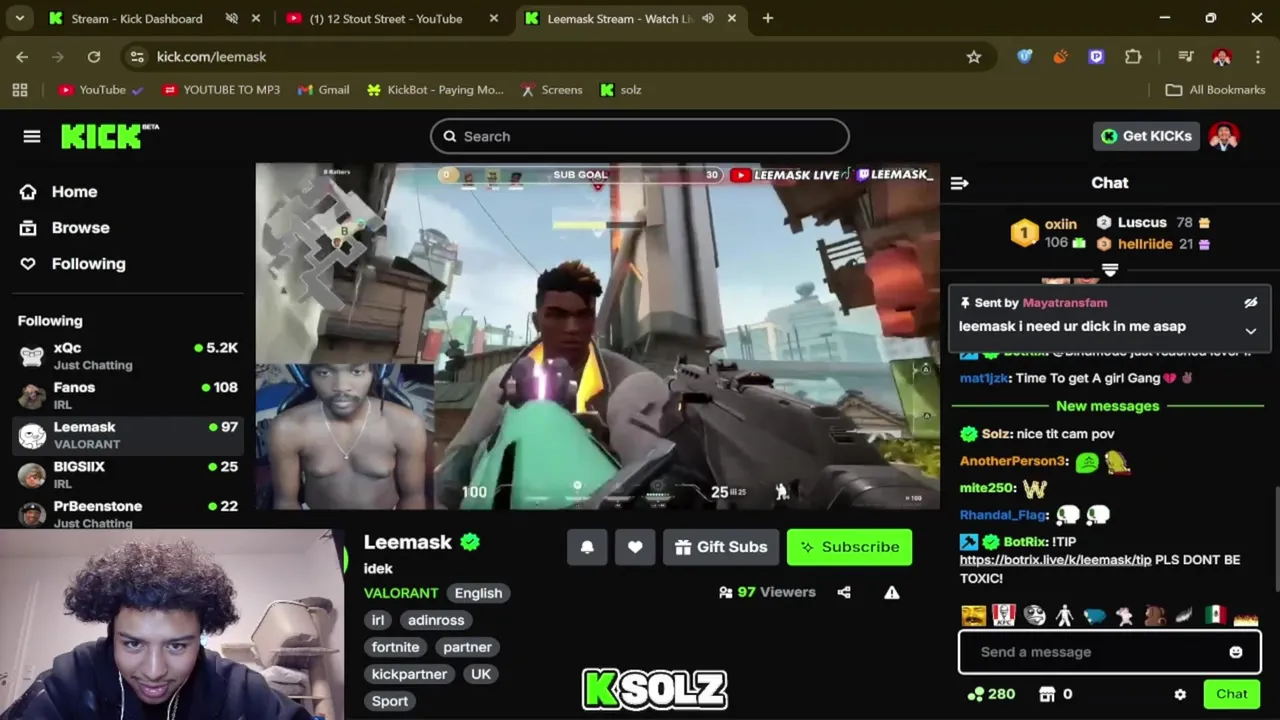Expand the pinned message chevron
The image size is (1280, 720).
click(1250, 331)
